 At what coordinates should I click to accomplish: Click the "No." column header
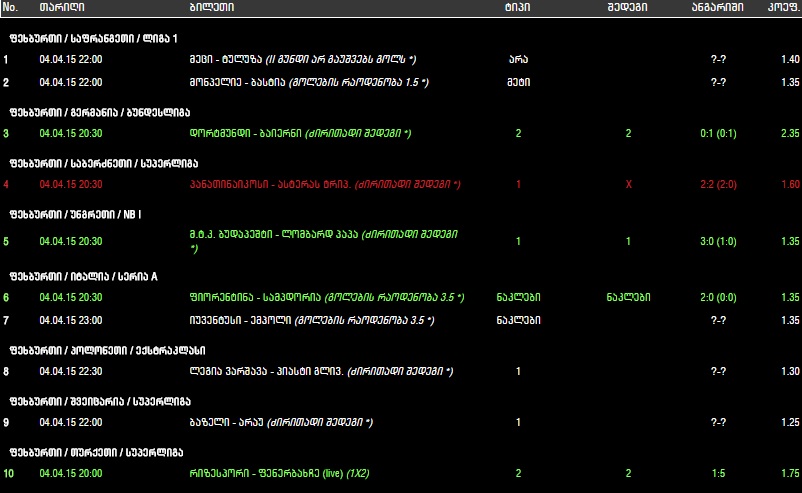click(x=10, y=7)
